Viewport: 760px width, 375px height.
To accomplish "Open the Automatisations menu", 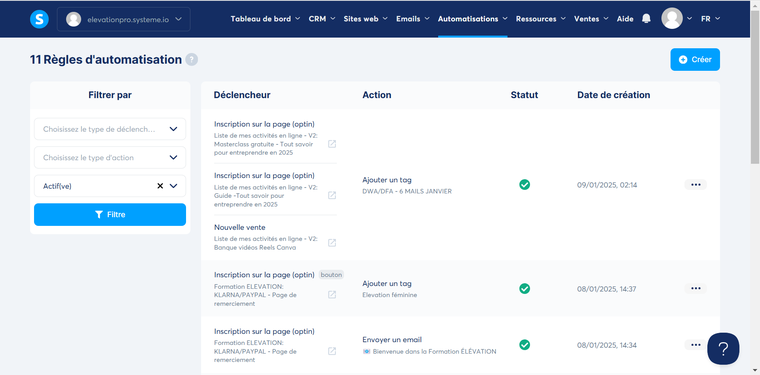I will point(473,19).
